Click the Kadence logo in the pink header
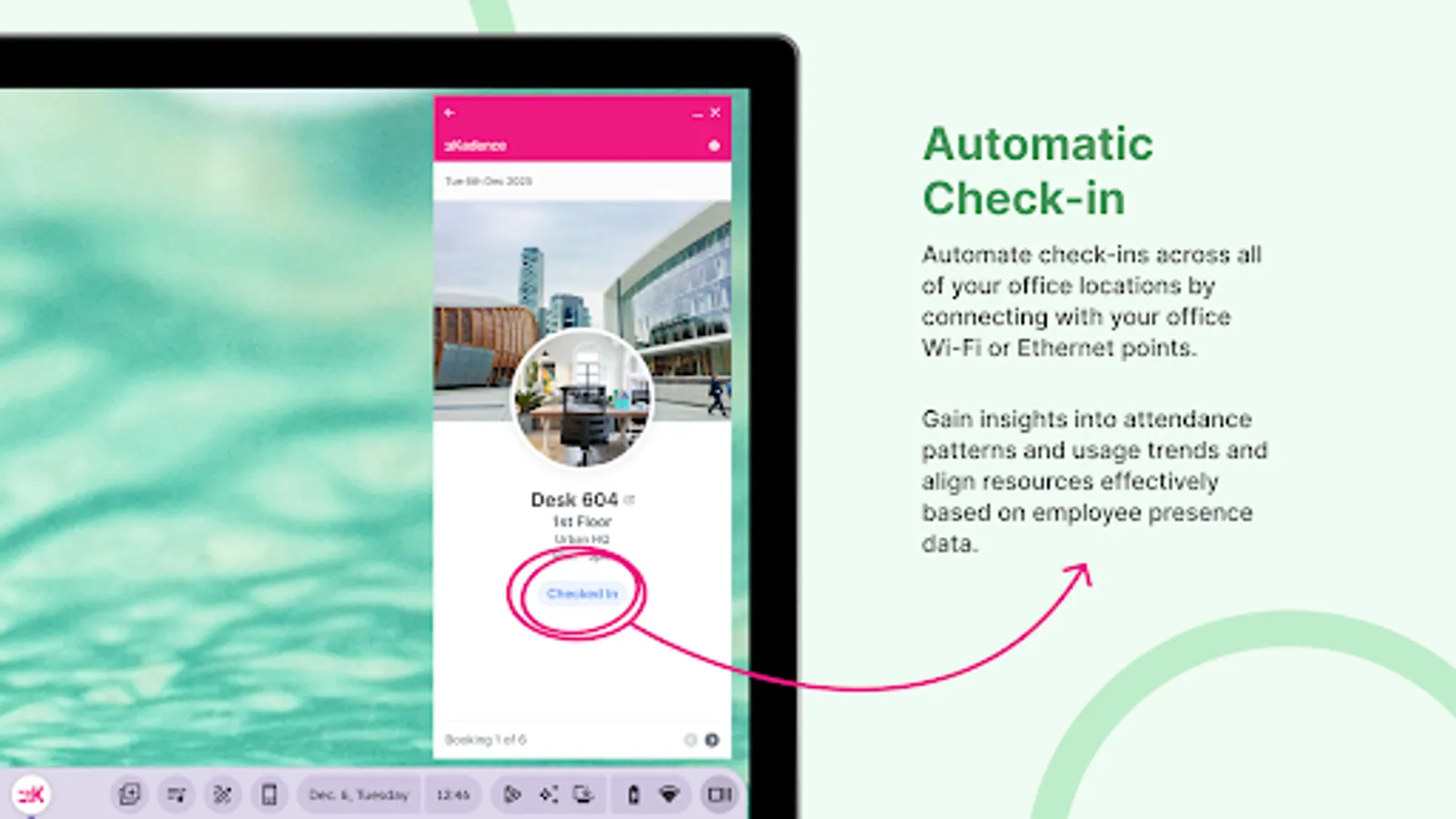 click(x=475, y=146)
